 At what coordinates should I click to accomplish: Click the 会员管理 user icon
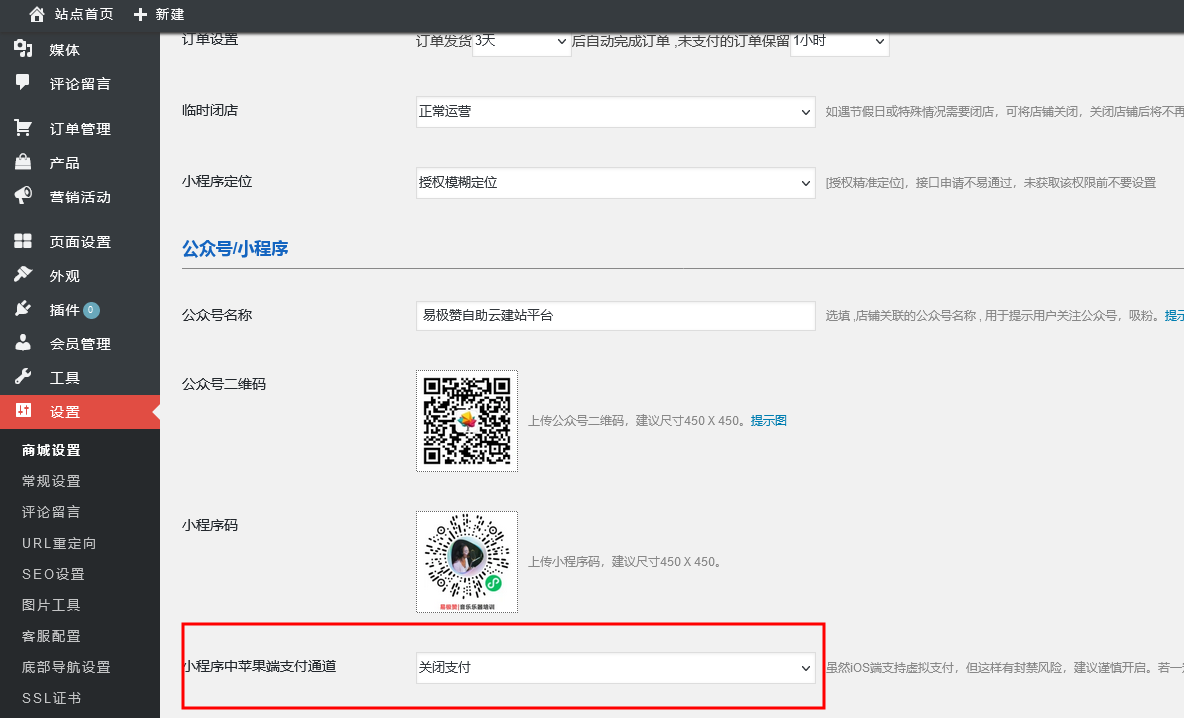23,343
